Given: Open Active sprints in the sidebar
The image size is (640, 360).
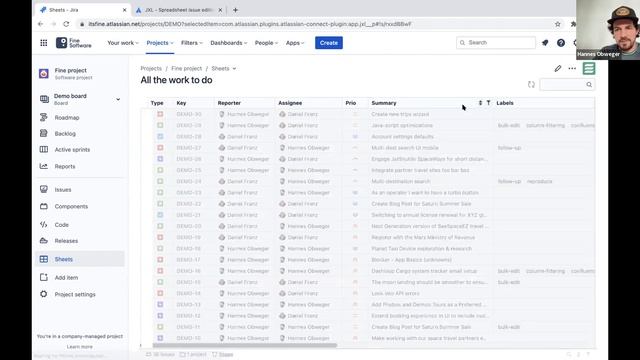Looking at the screenshot, I should (72, 150).
